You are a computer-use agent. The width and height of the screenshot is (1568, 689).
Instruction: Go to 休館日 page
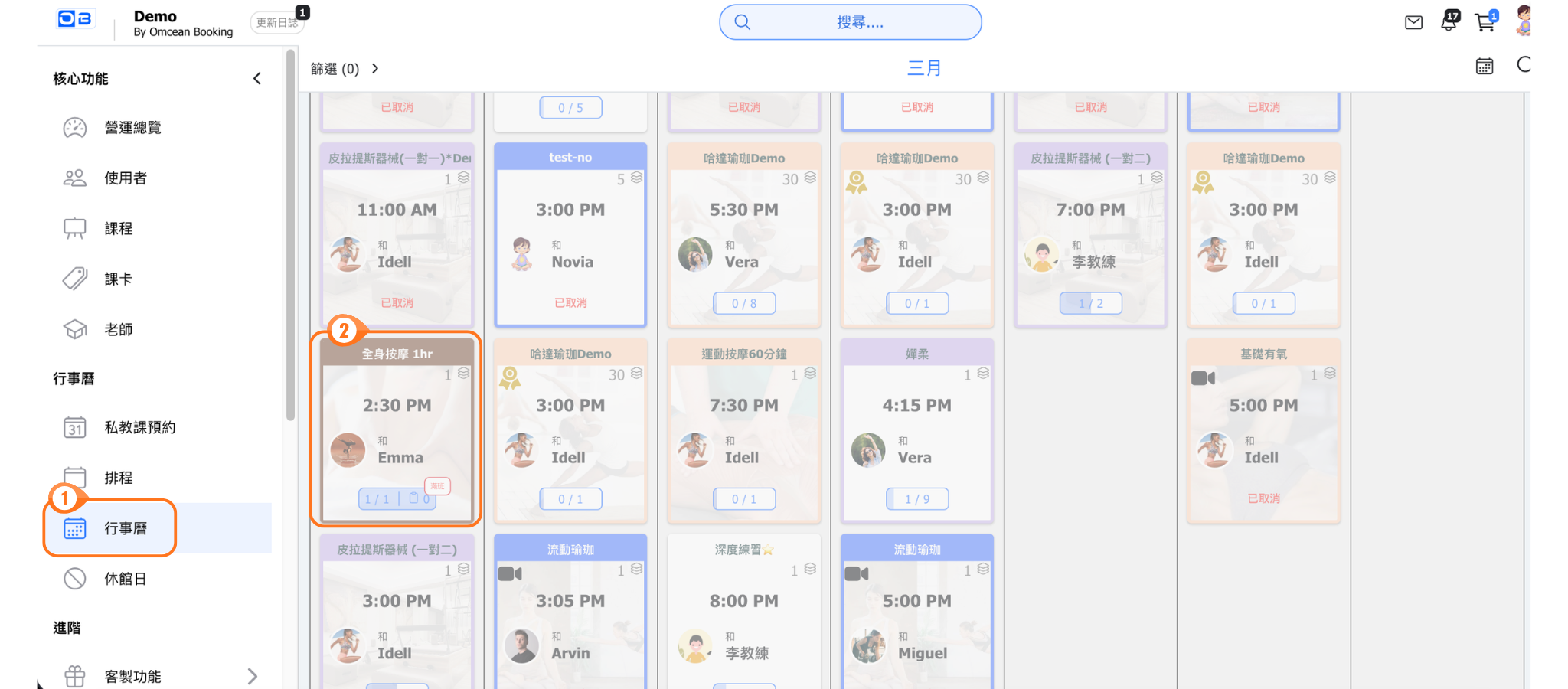tap(125, 579)
